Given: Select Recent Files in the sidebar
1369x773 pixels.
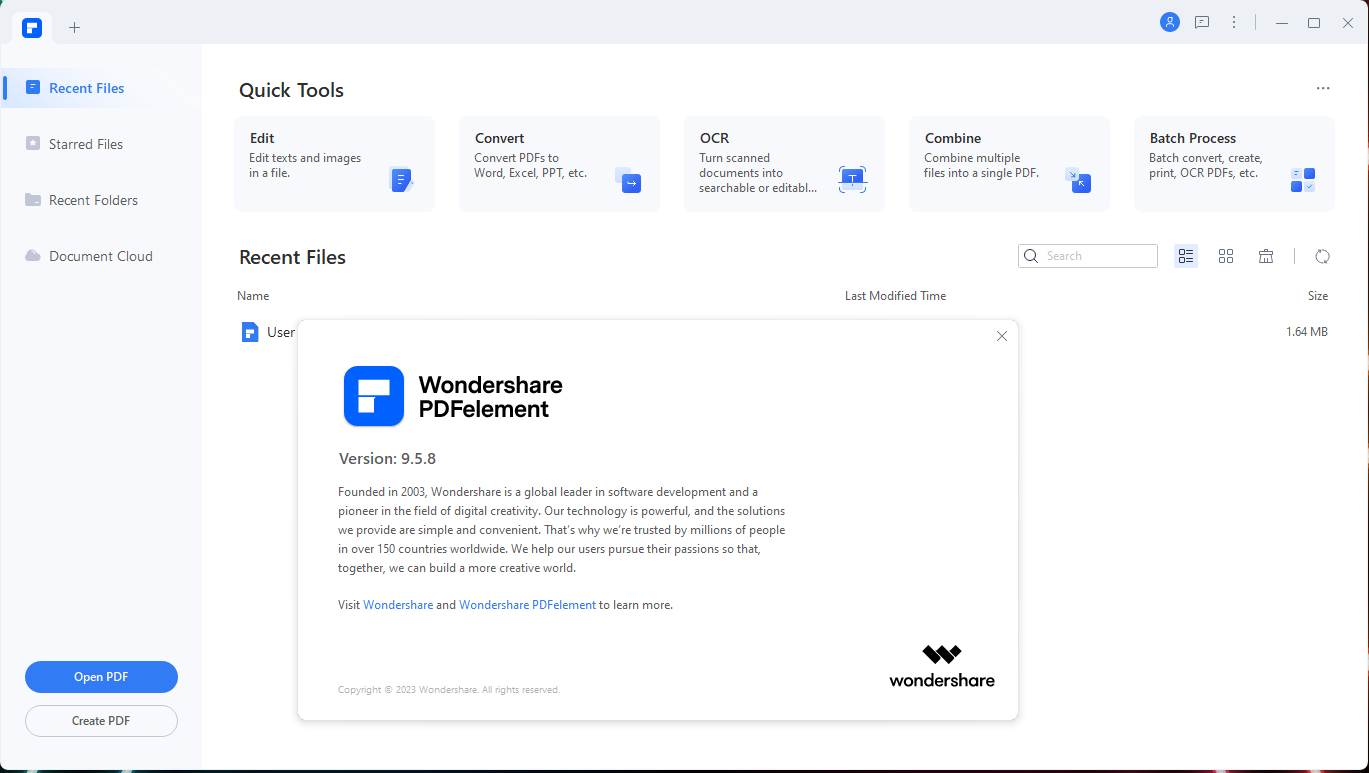Looking at the screenshot, I should tap(101, 88).
